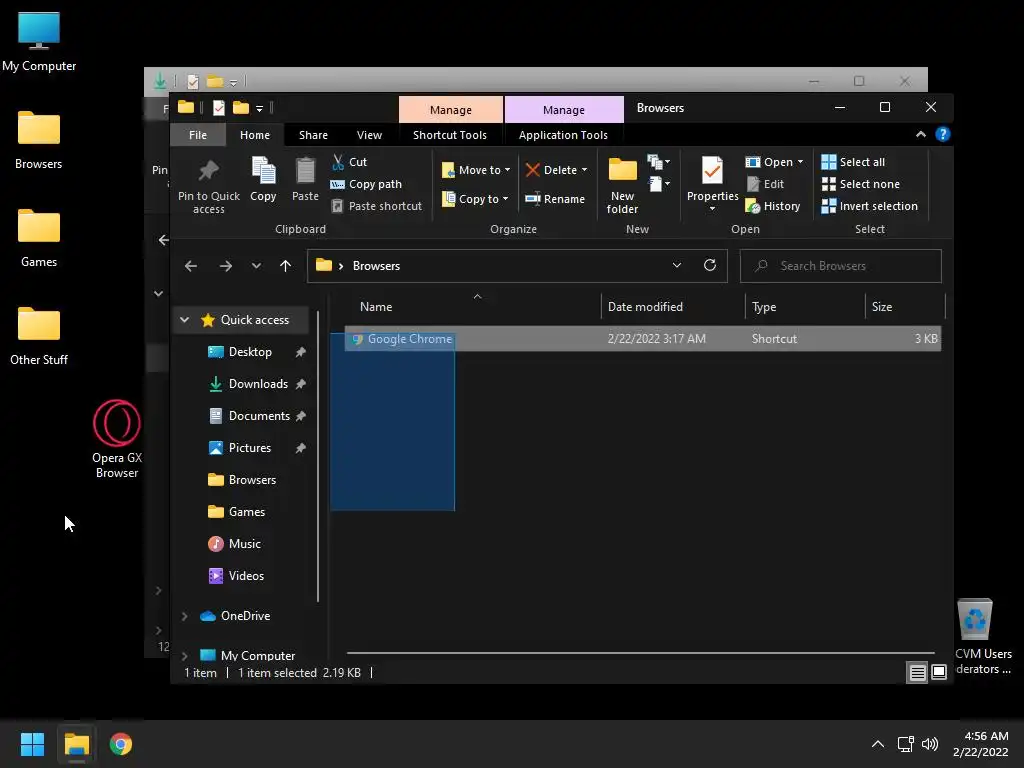The width and height of the screenshot is (1024, 768).
Task: Cut the selected item
Action: click(349, 161)
